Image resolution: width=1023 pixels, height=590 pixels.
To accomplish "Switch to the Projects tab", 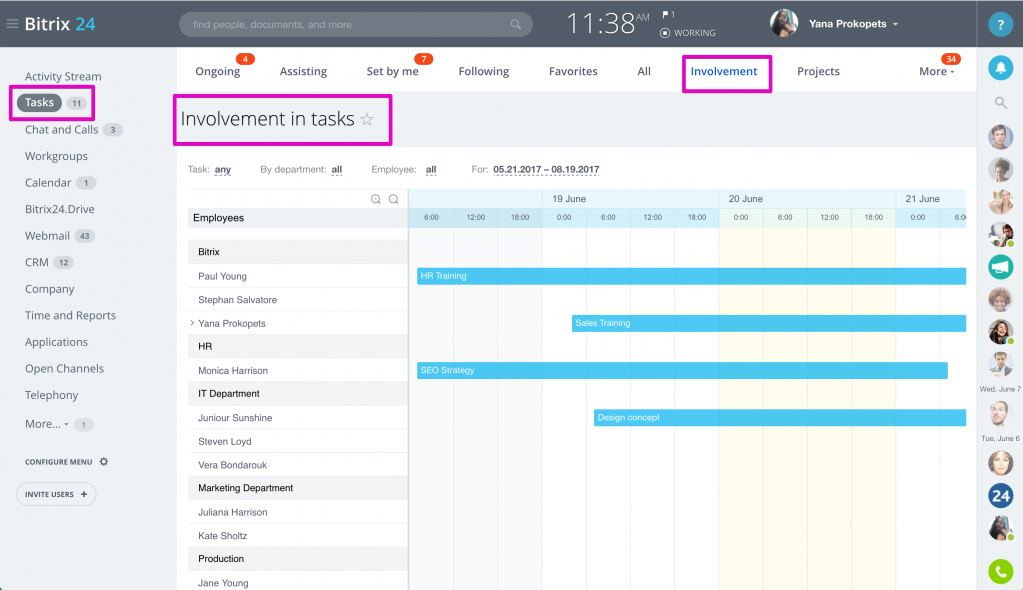I will pyautogui.click(x=818, y=71).
